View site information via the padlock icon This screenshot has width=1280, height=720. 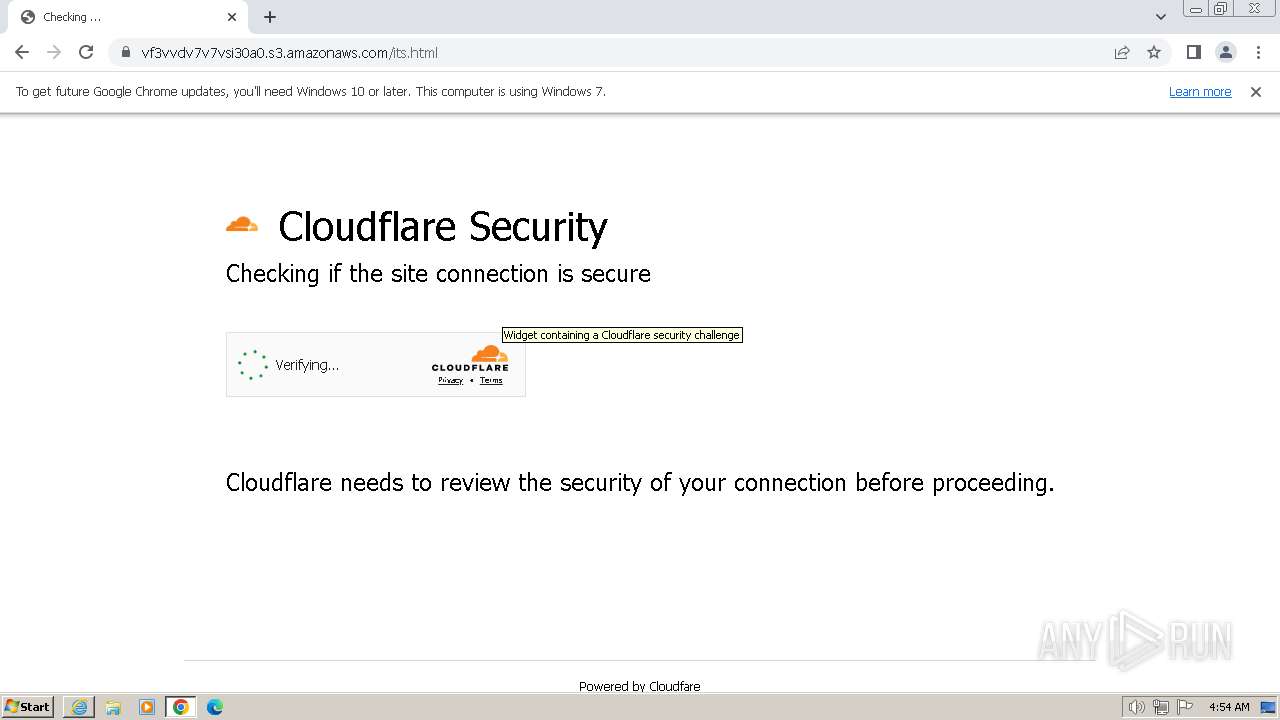126,53
